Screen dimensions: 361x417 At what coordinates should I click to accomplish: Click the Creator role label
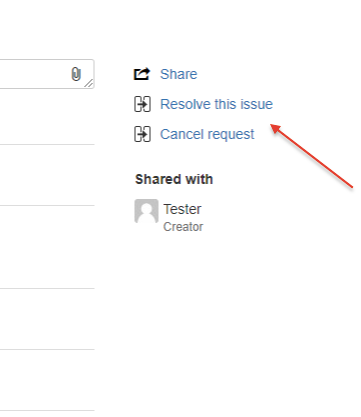pos(183,227)
